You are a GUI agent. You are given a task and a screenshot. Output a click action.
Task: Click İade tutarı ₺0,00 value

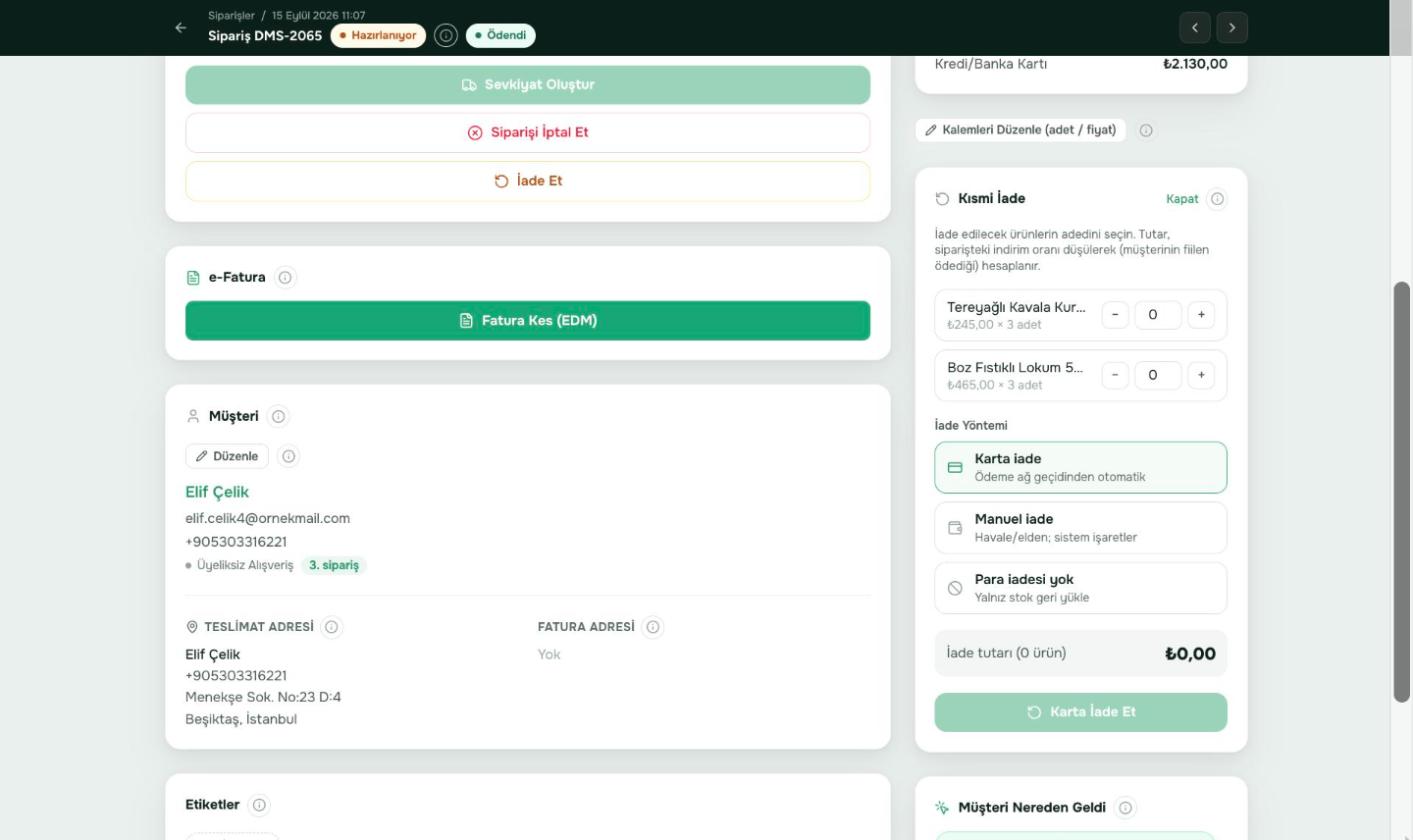pos(1190,654)
